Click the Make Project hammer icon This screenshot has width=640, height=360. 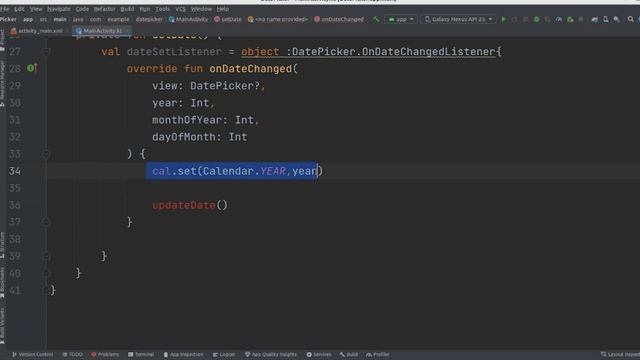[376, 19]
